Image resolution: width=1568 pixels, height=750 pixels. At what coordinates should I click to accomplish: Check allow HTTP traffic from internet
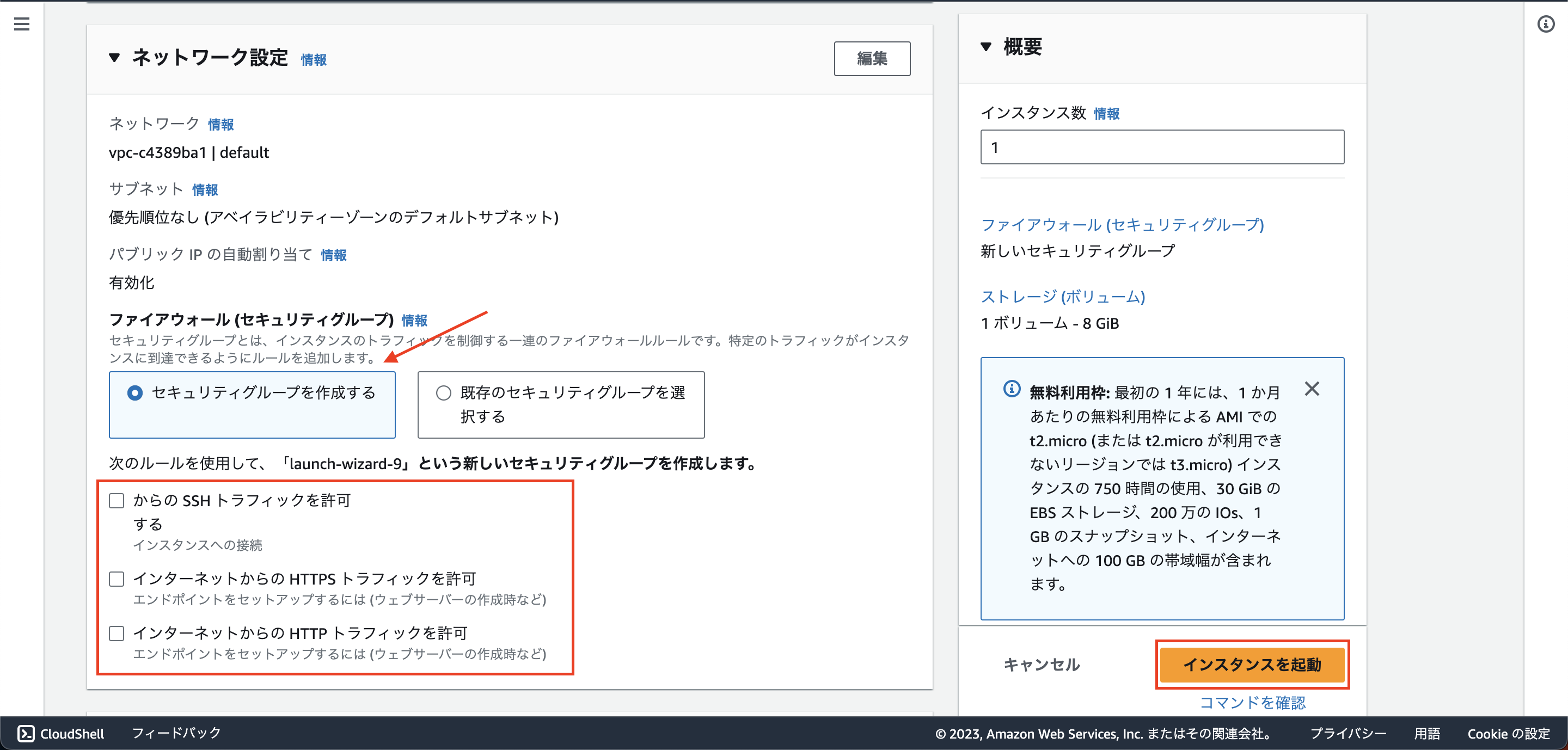[117, 634]
